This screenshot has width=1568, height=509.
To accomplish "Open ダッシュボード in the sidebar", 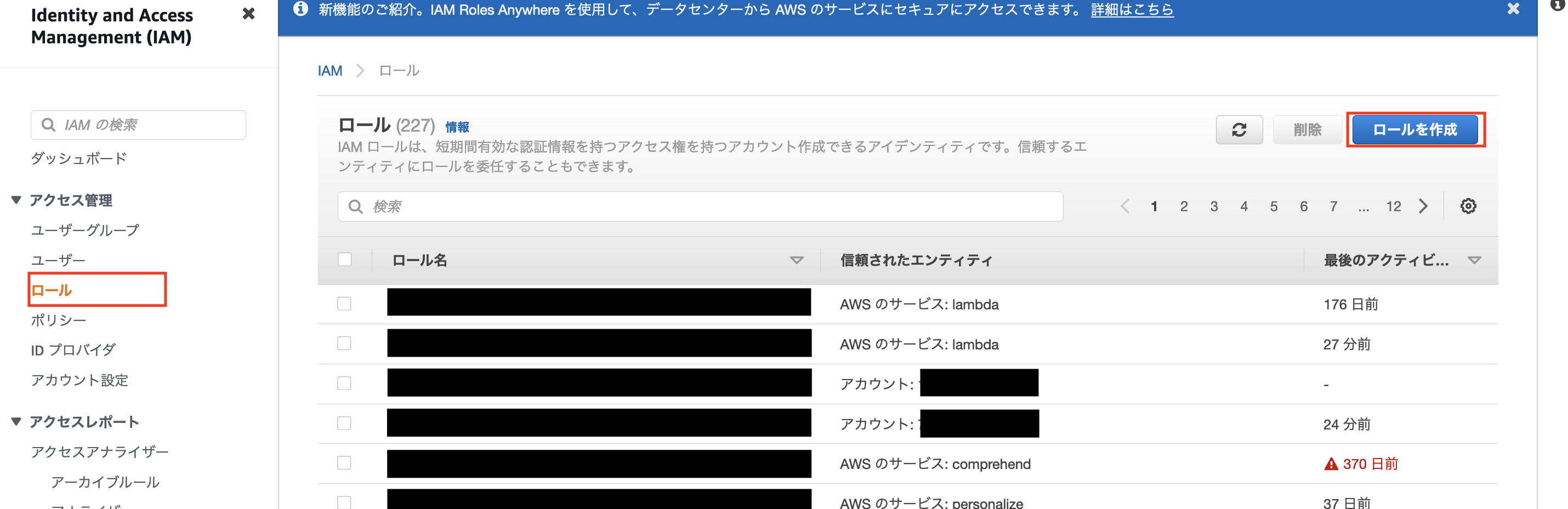I will coord(78,159).
